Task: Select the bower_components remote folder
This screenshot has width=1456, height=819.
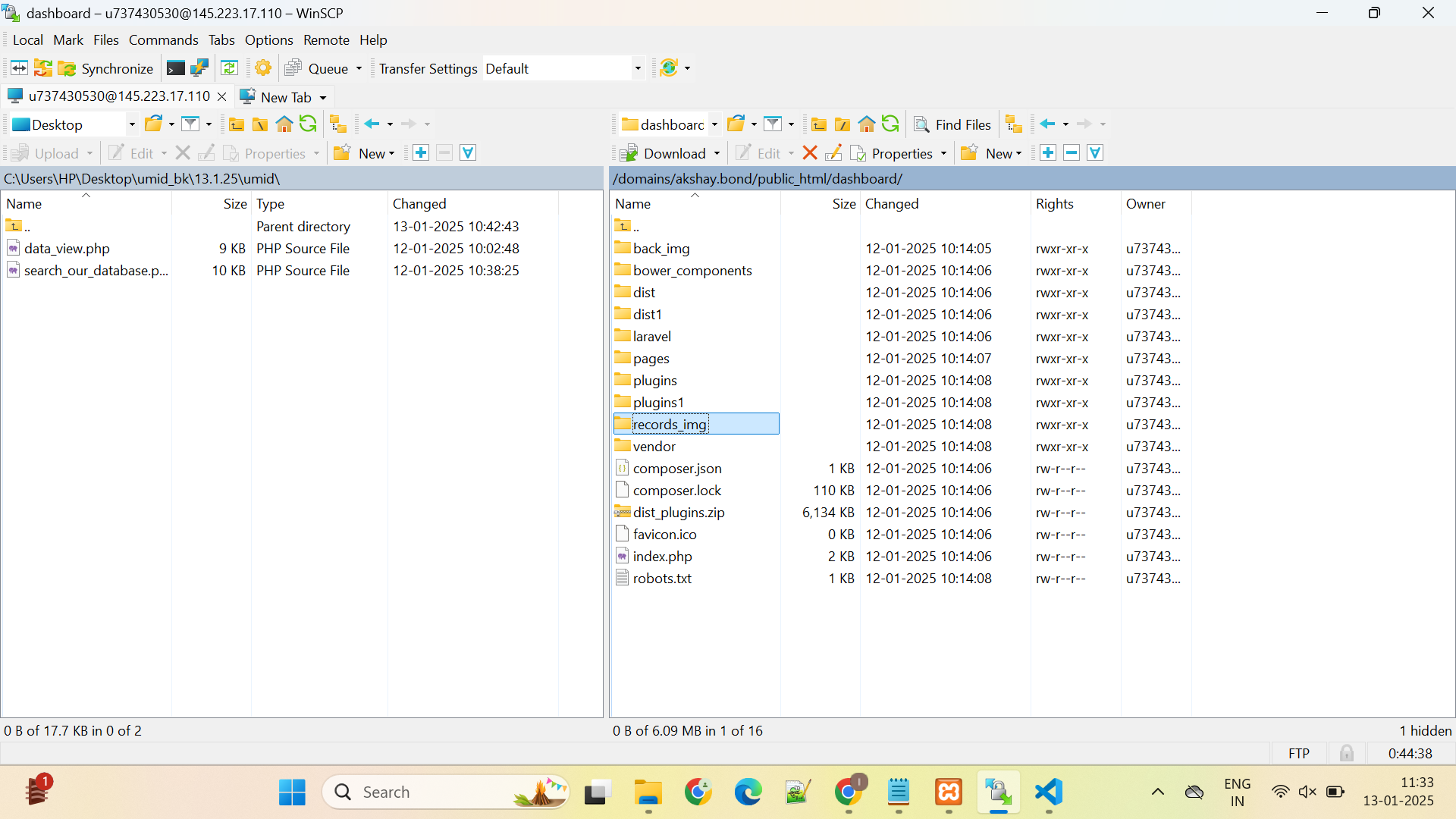Action: click(x=692, y=270)
